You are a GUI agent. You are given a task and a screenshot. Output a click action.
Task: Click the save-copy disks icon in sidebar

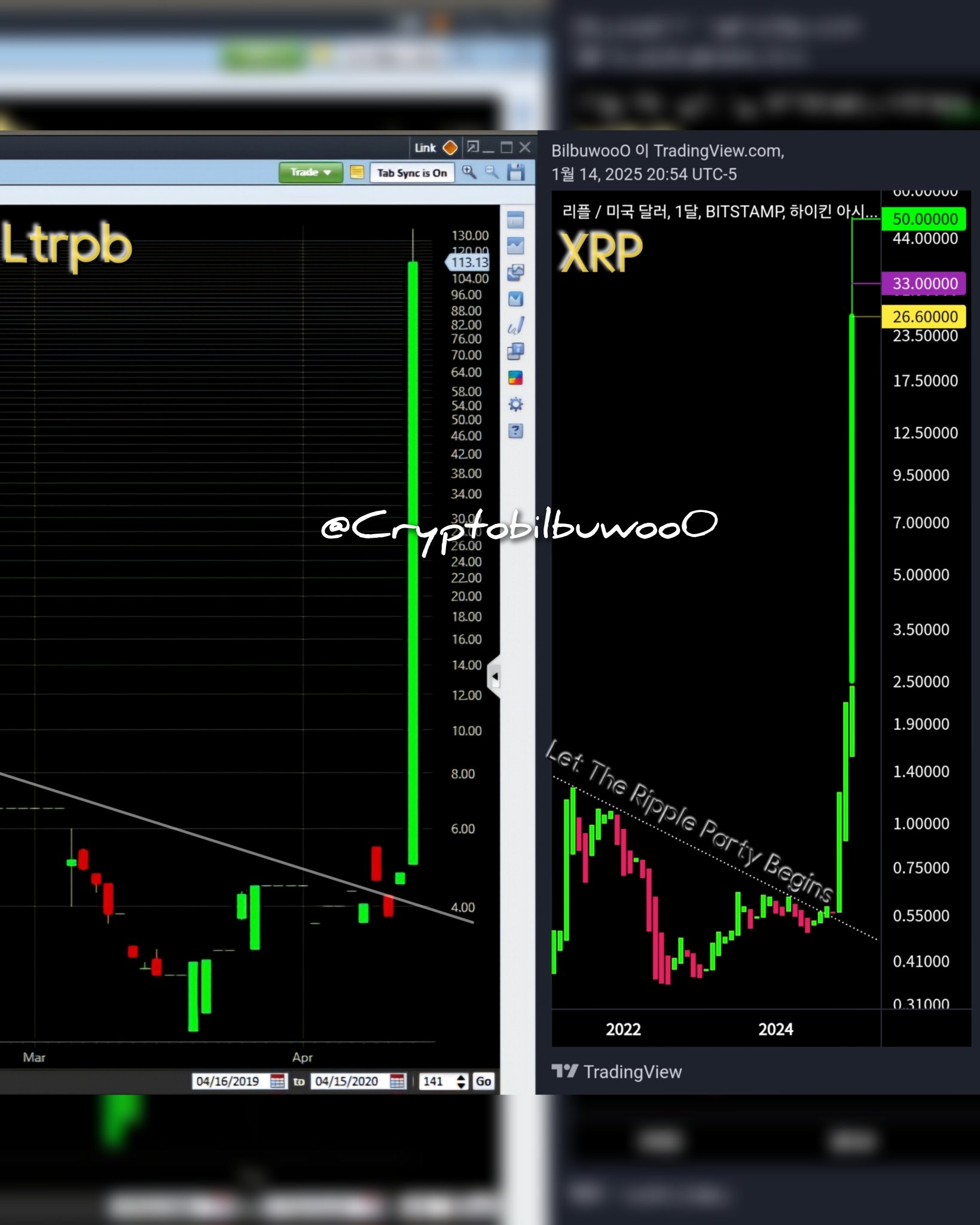click(515, 352)
